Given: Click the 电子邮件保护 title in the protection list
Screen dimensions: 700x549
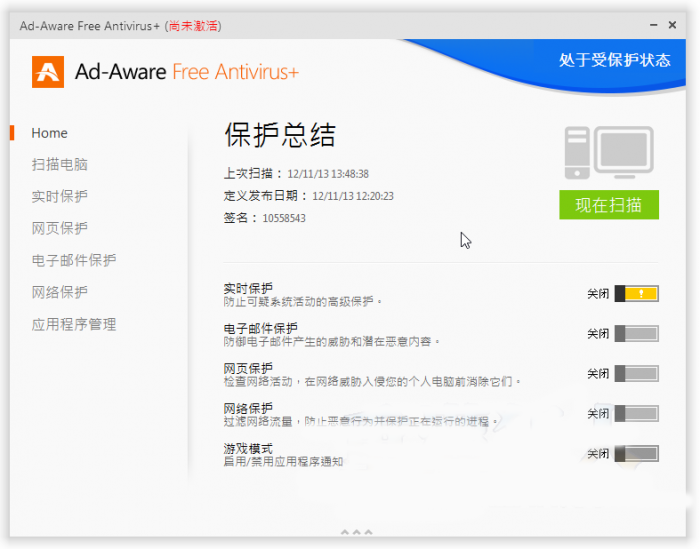Looking at the screenshot, I should click(261, 329).
